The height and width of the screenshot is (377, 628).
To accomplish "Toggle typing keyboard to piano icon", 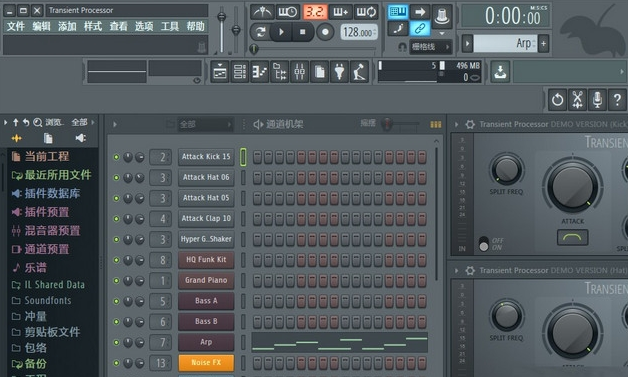I will tap(398, 12).
